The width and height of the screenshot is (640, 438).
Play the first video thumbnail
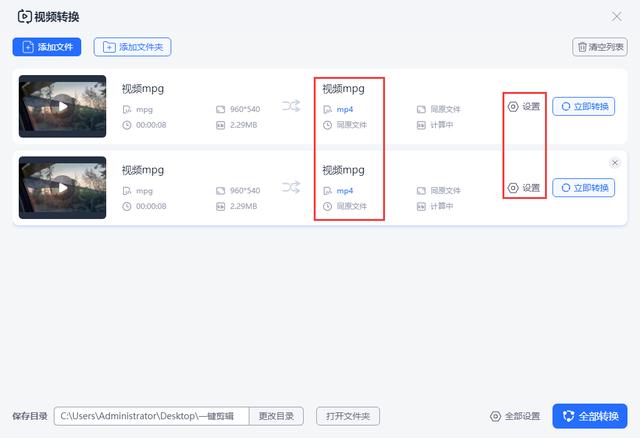(x=62, y=106)
